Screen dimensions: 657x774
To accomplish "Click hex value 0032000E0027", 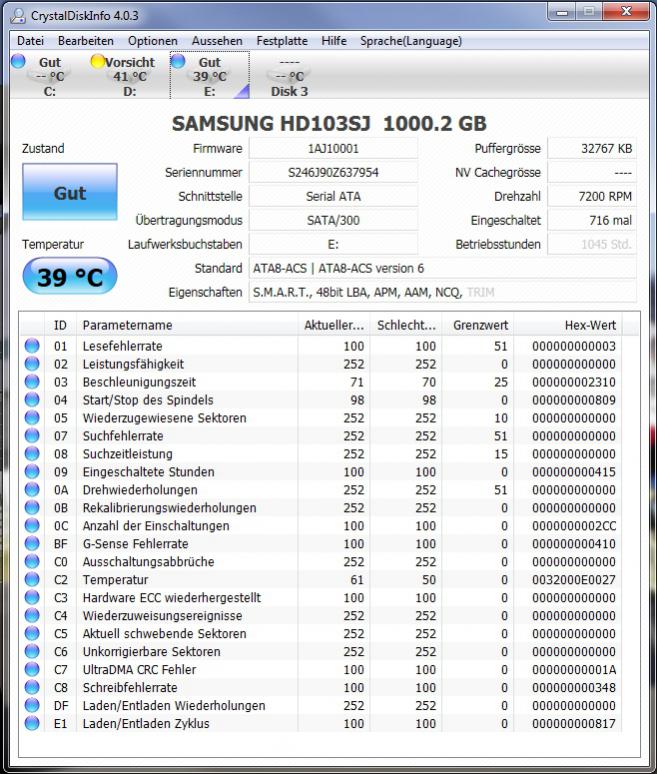I will [x=574, y=580].
